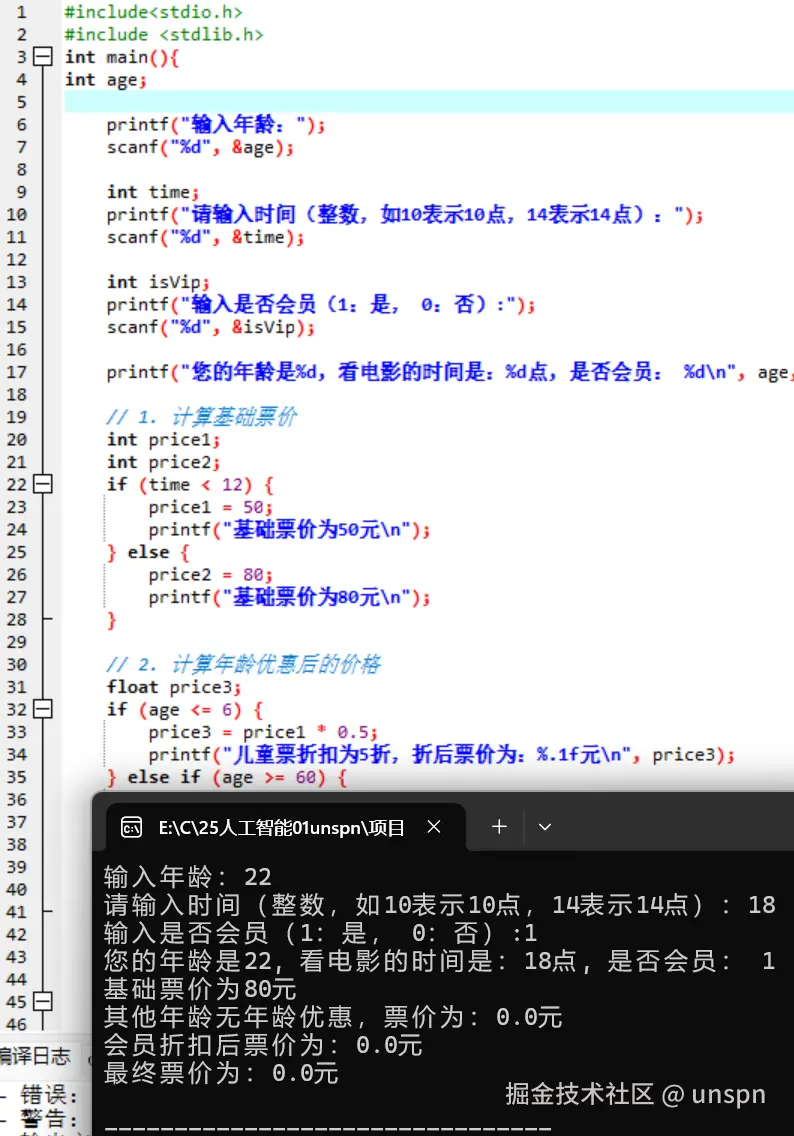Toggle the fold marker at line 45
This screenshot has width=794, height=1136.
click(43, 1001)
